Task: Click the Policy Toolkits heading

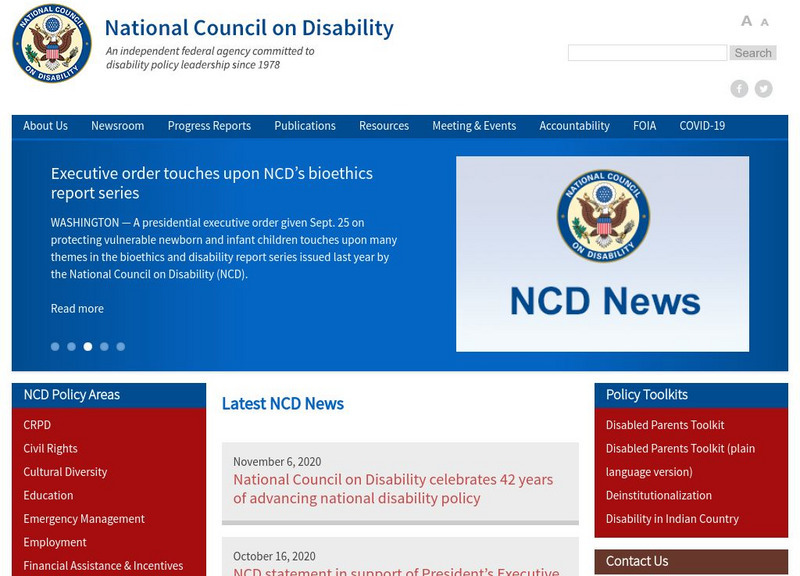Action: coord(647,395)
